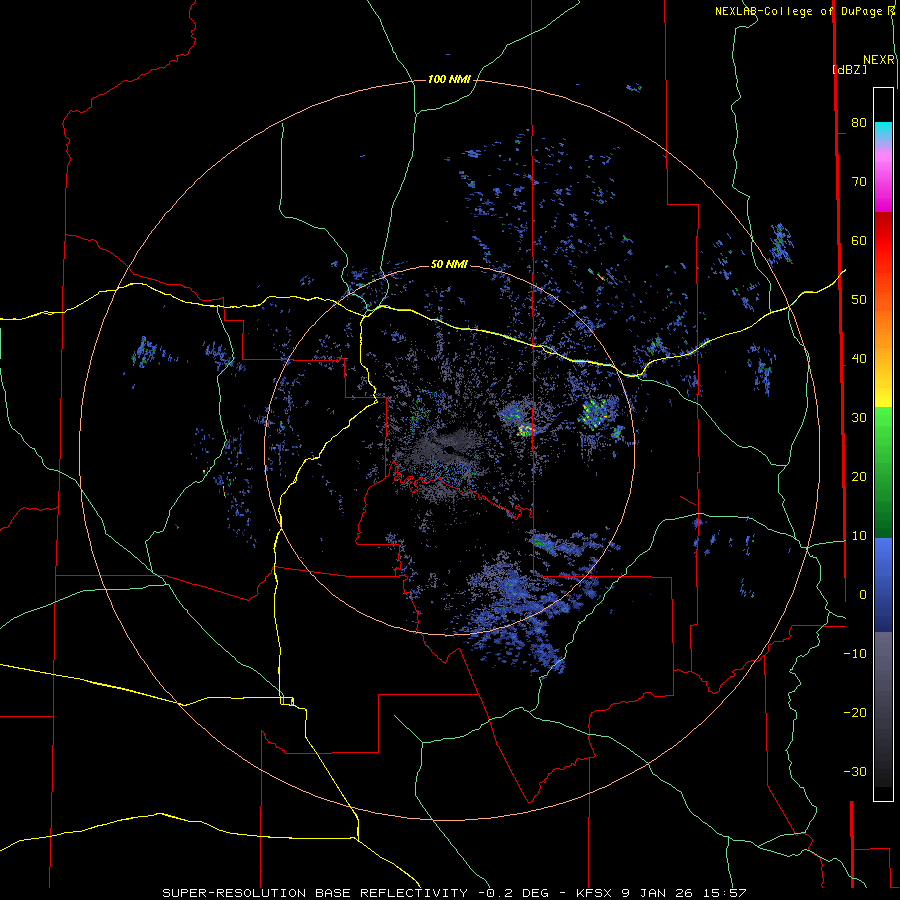Click the 0 value on the dBZ scale
The width and height of the screenshot is (900, 900).
pyautogui.click(x=863, y=595)
